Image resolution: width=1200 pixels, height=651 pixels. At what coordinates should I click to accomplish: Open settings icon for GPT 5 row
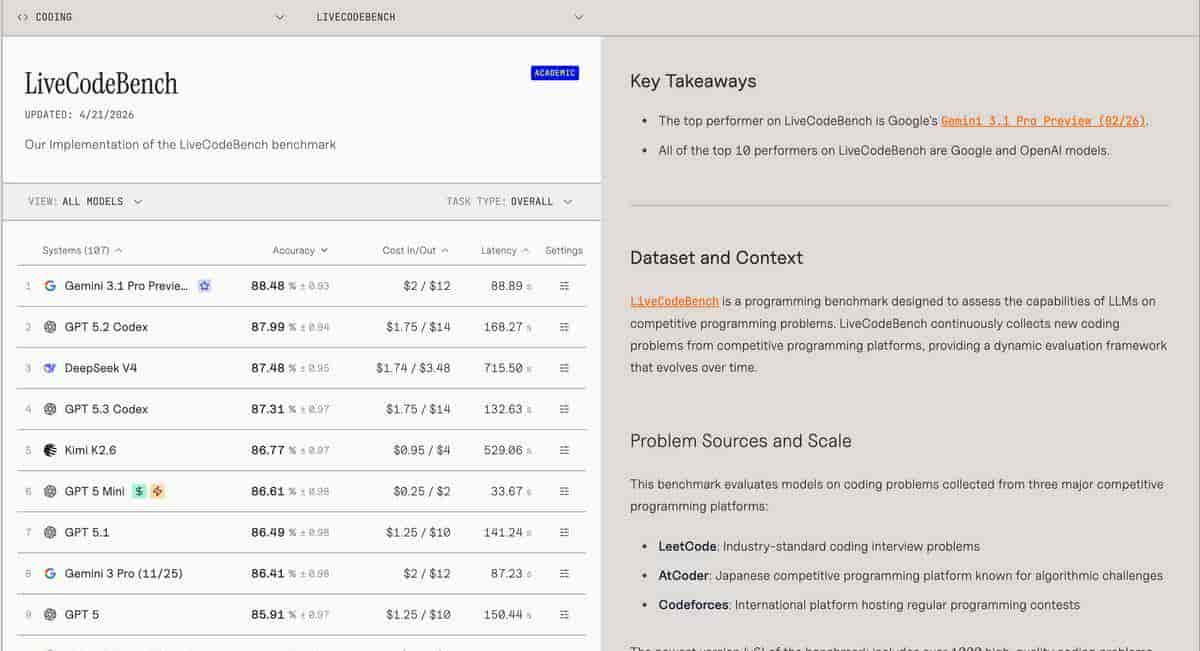pyautogui.click(x=564, y=614)
